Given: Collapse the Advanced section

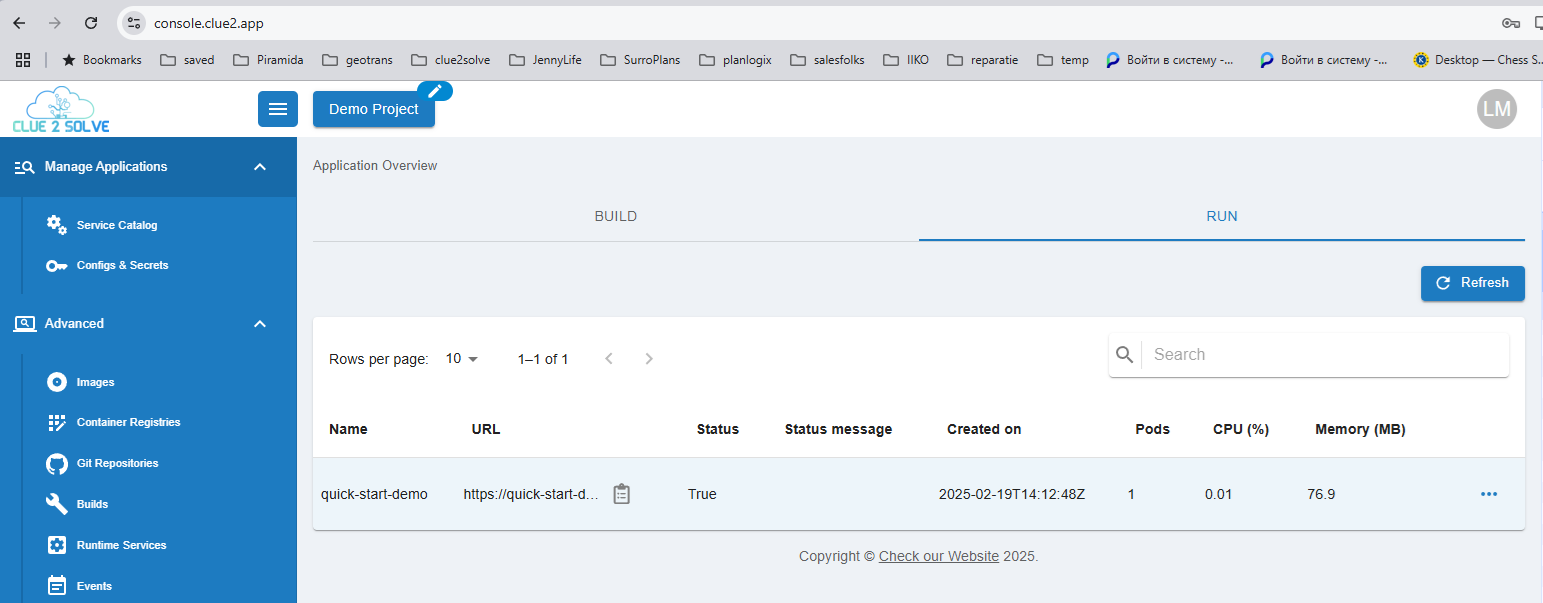Looking at the screenshot, I should (260, 324).
